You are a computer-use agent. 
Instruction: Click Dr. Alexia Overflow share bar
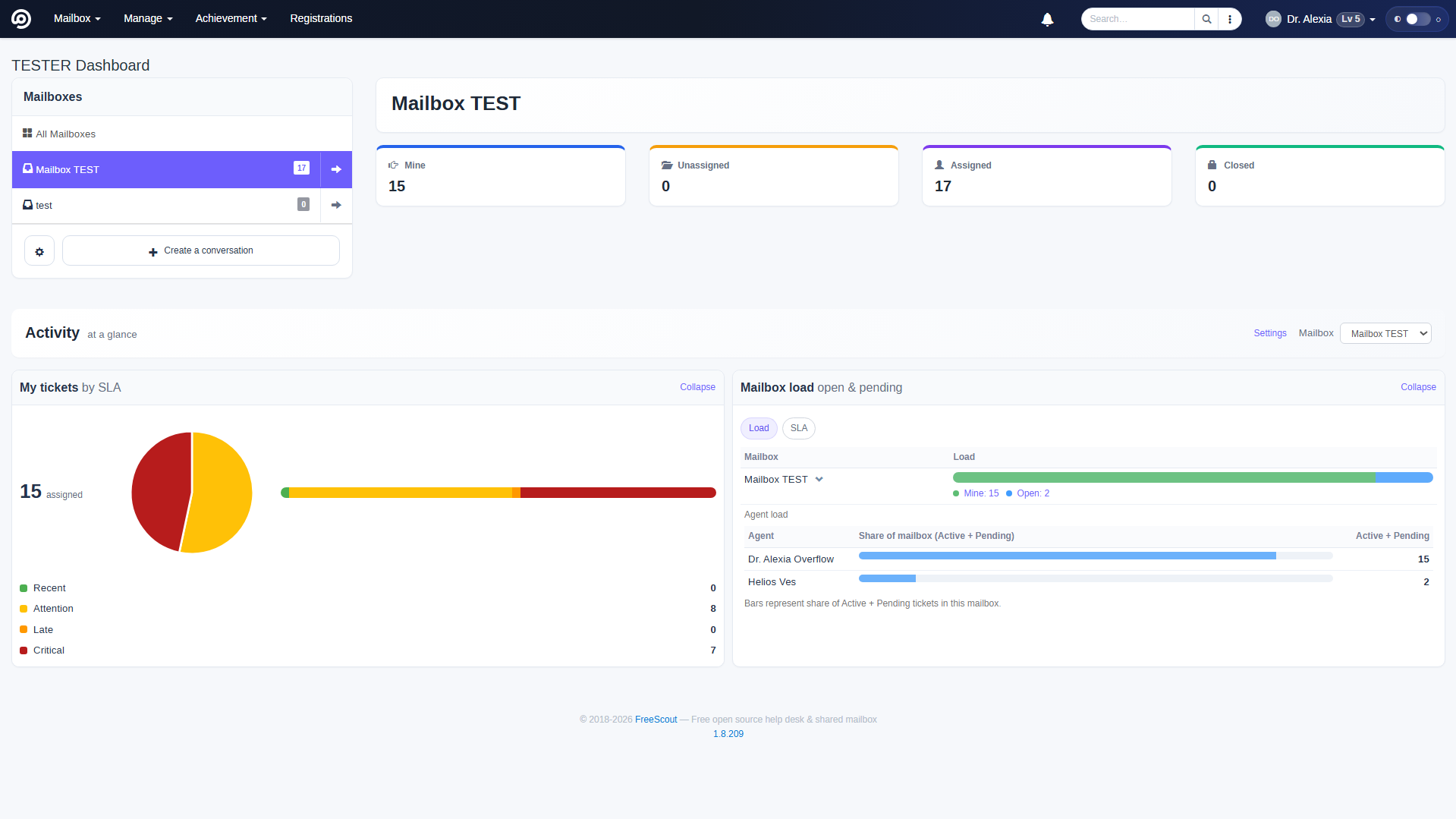pyautogui.click(x=1096, y=556)
